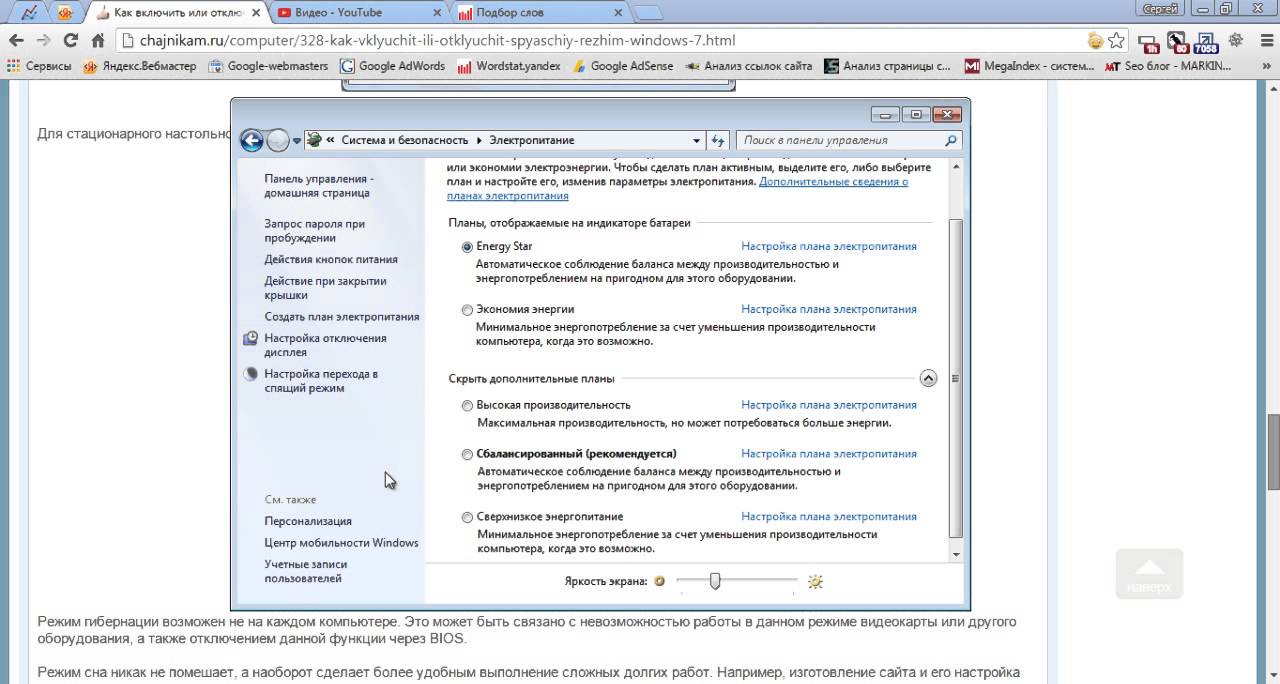Click Система и безопасность breadcrumb
Viewport: 1280px width, 684px height.
tap(405, 140)
